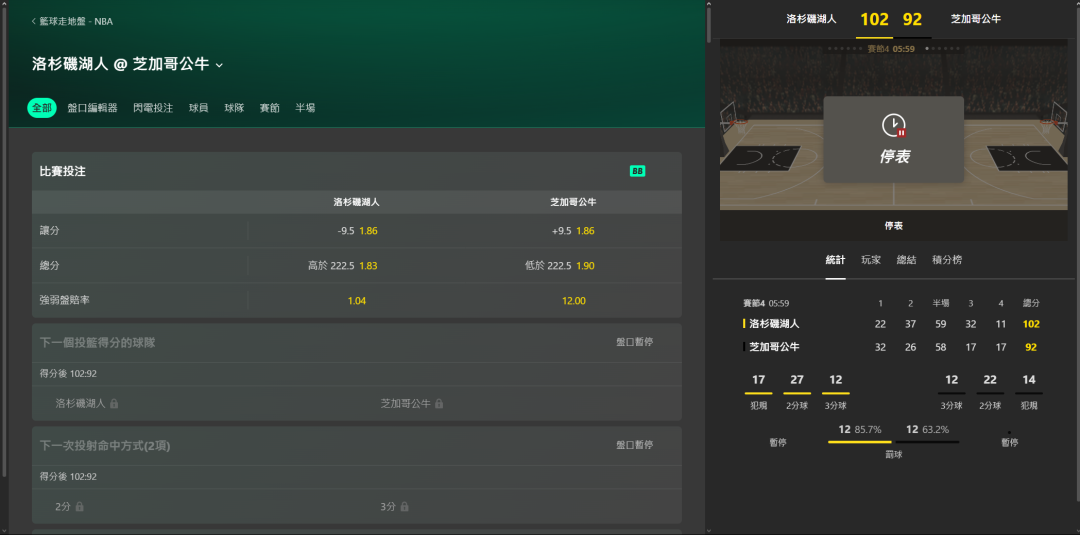Go back to 籃球走地盤 - NBA

(x=72, y=21)
